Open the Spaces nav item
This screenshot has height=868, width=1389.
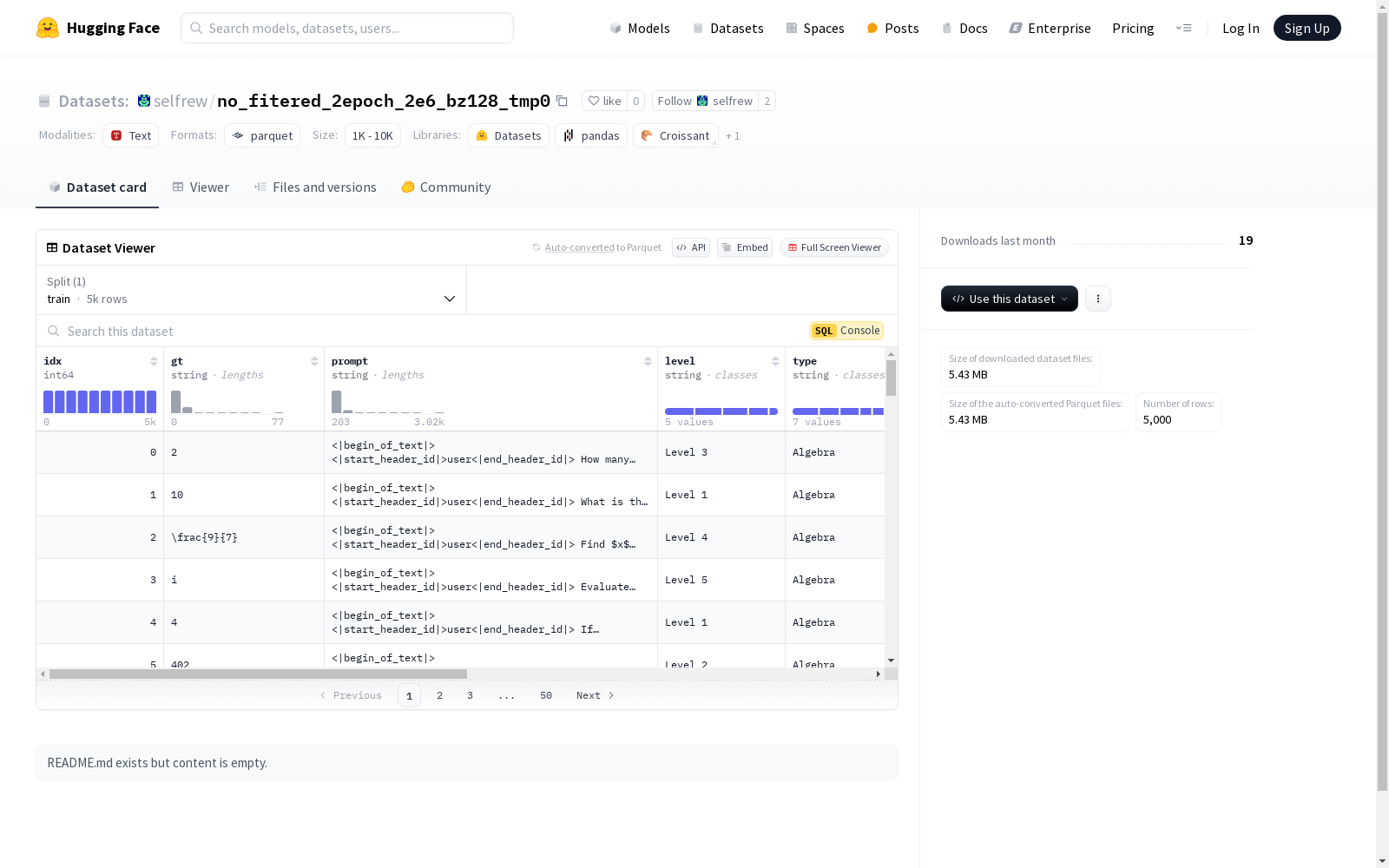click(815, 28)
